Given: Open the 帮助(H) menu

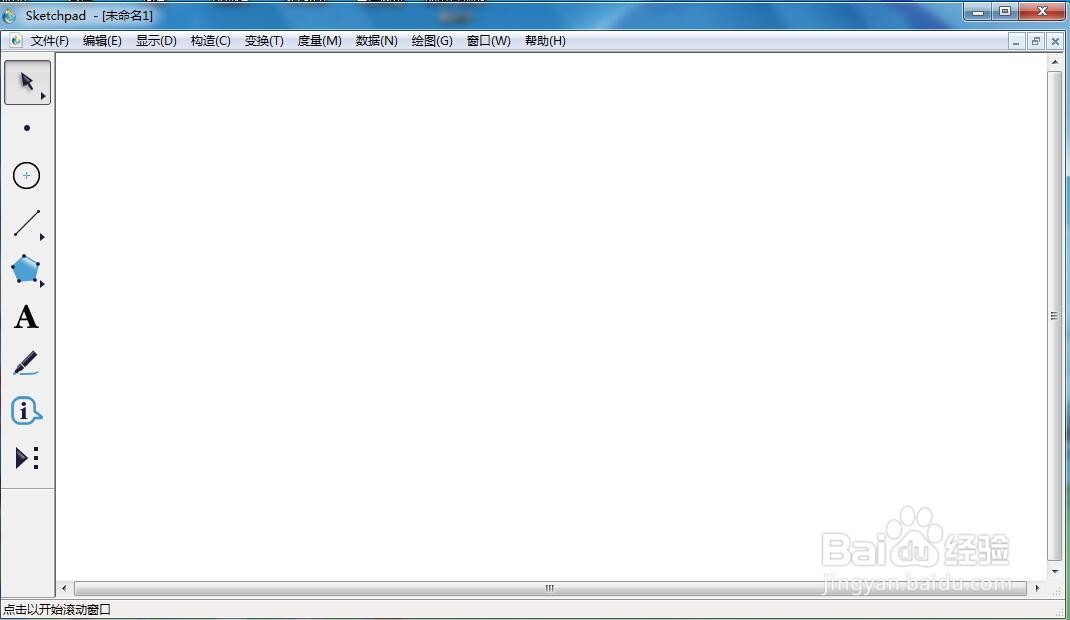Looking at the screenshot, I should pos(545,41).
